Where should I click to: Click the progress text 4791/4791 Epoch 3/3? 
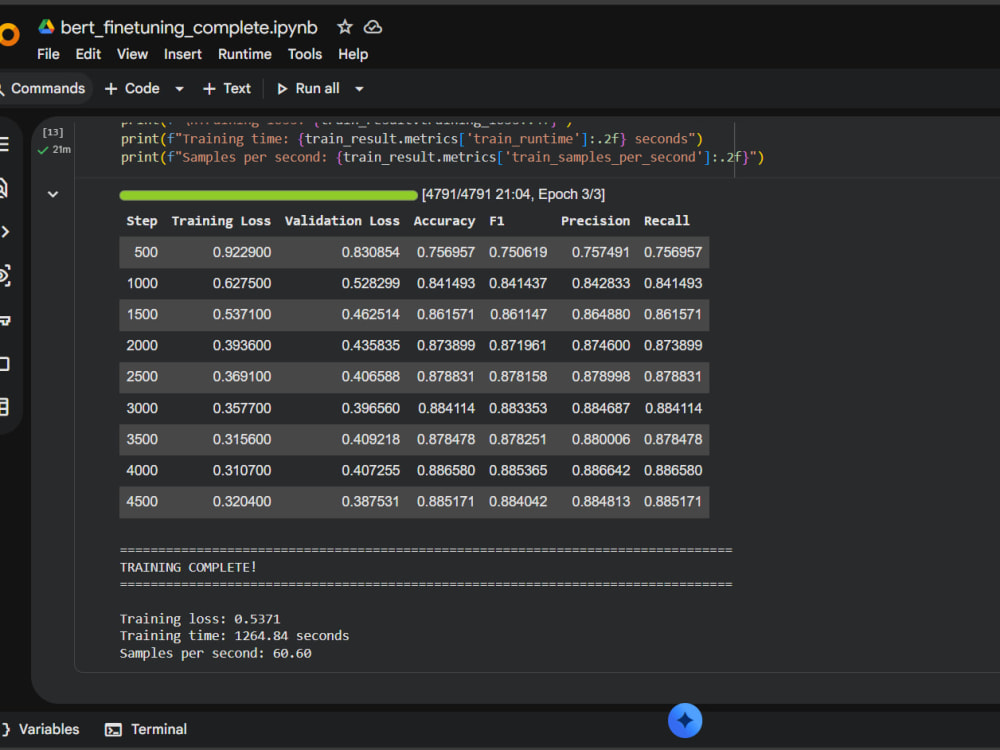tap(513, 194)
